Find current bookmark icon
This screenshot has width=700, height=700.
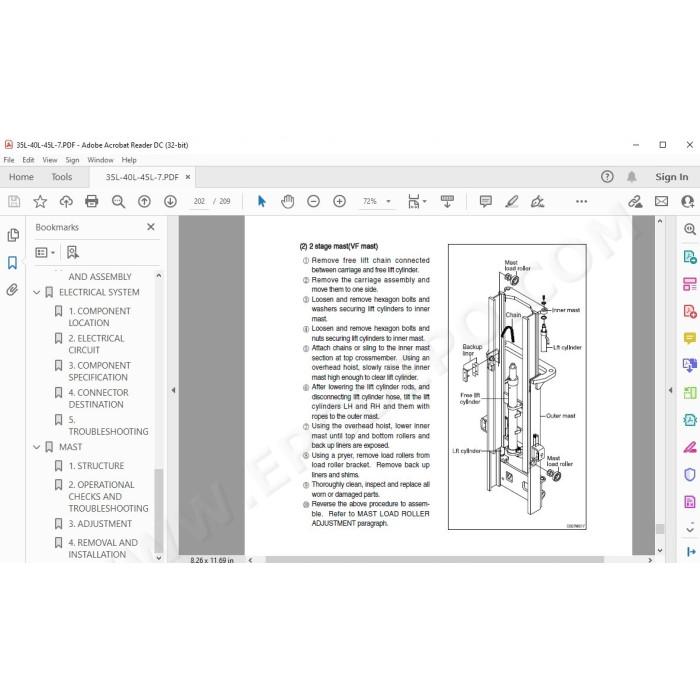click(72, 253)
